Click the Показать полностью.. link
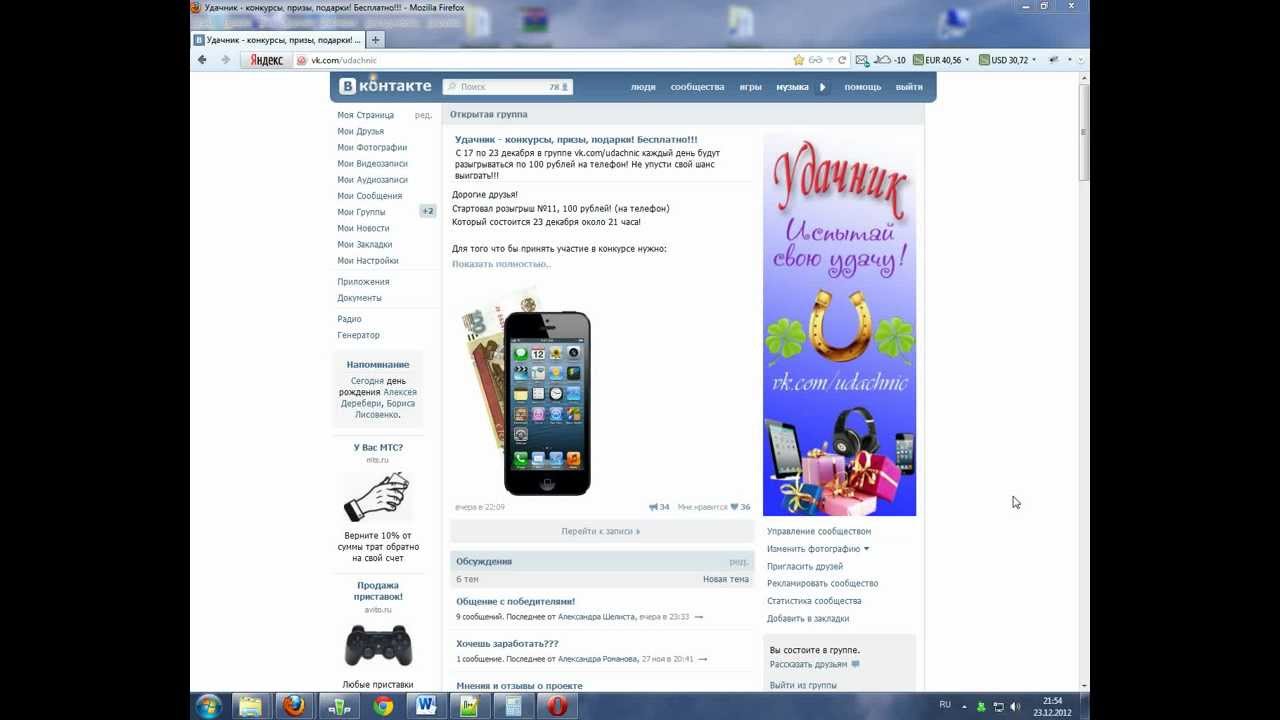 (x=501, y=264)
